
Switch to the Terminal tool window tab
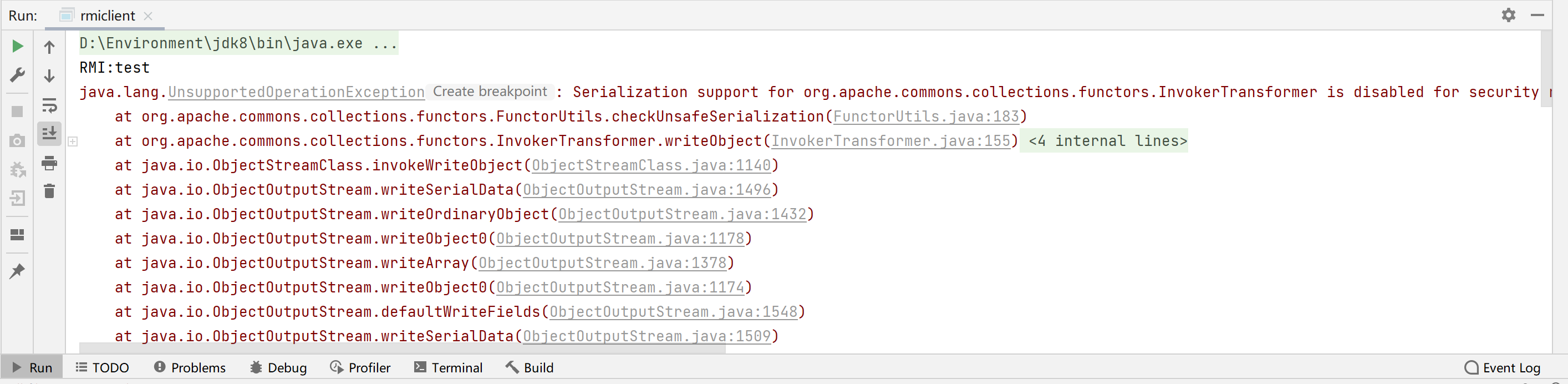click(448, 367)
